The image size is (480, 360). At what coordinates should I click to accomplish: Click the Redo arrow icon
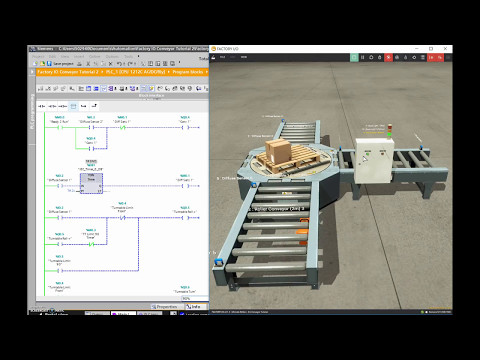130,63
